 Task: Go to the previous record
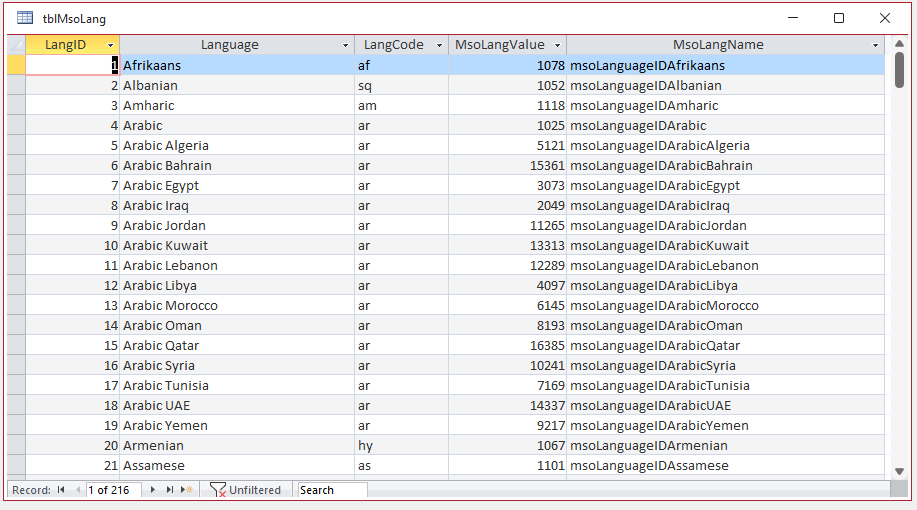click(x=77, y=490)
